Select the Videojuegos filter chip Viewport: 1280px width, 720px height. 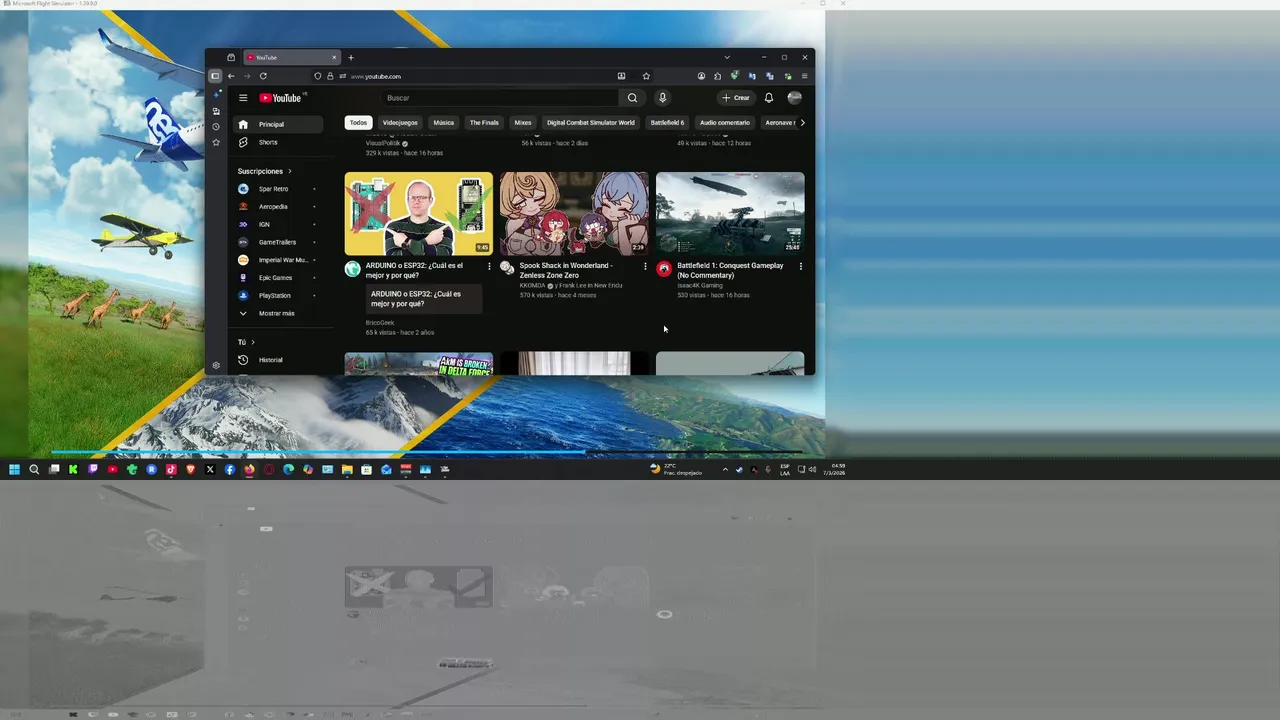coord(400,123)
